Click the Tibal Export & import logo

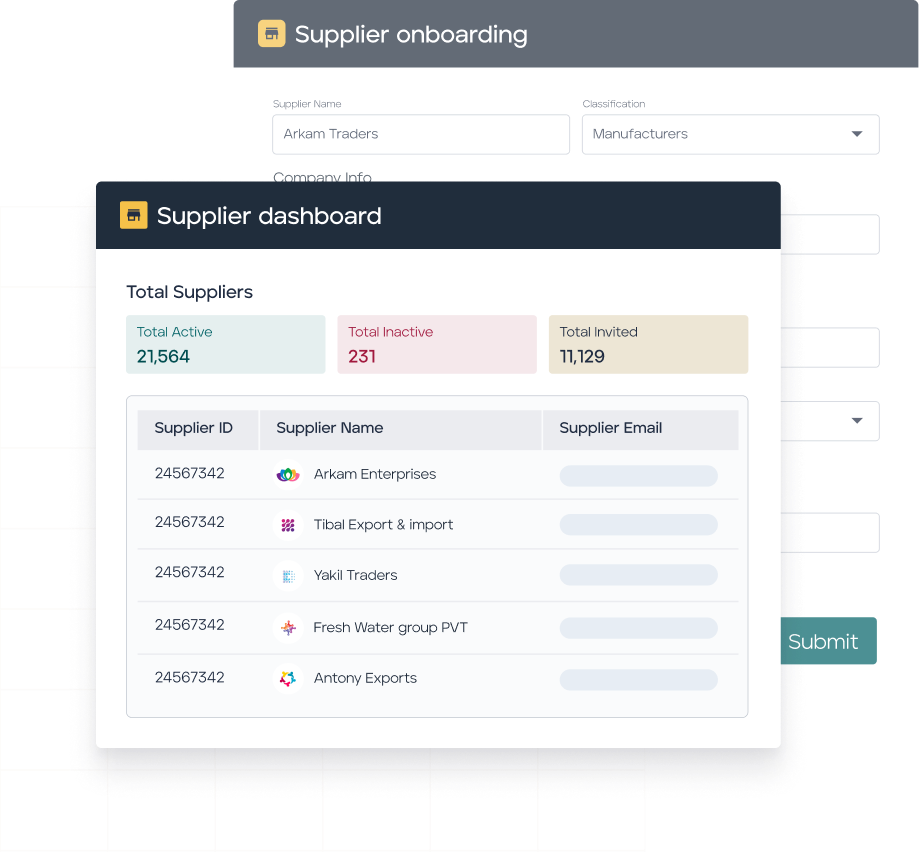click(x=288, y=525)
